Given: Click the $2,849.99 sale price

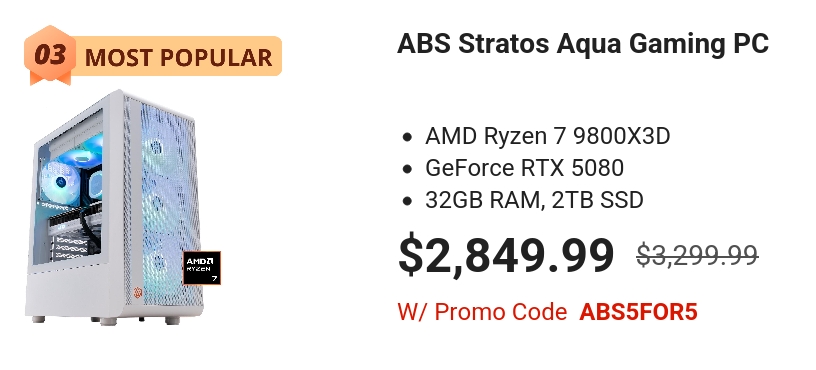Looking at the screenshot, I should click(506, 255).
